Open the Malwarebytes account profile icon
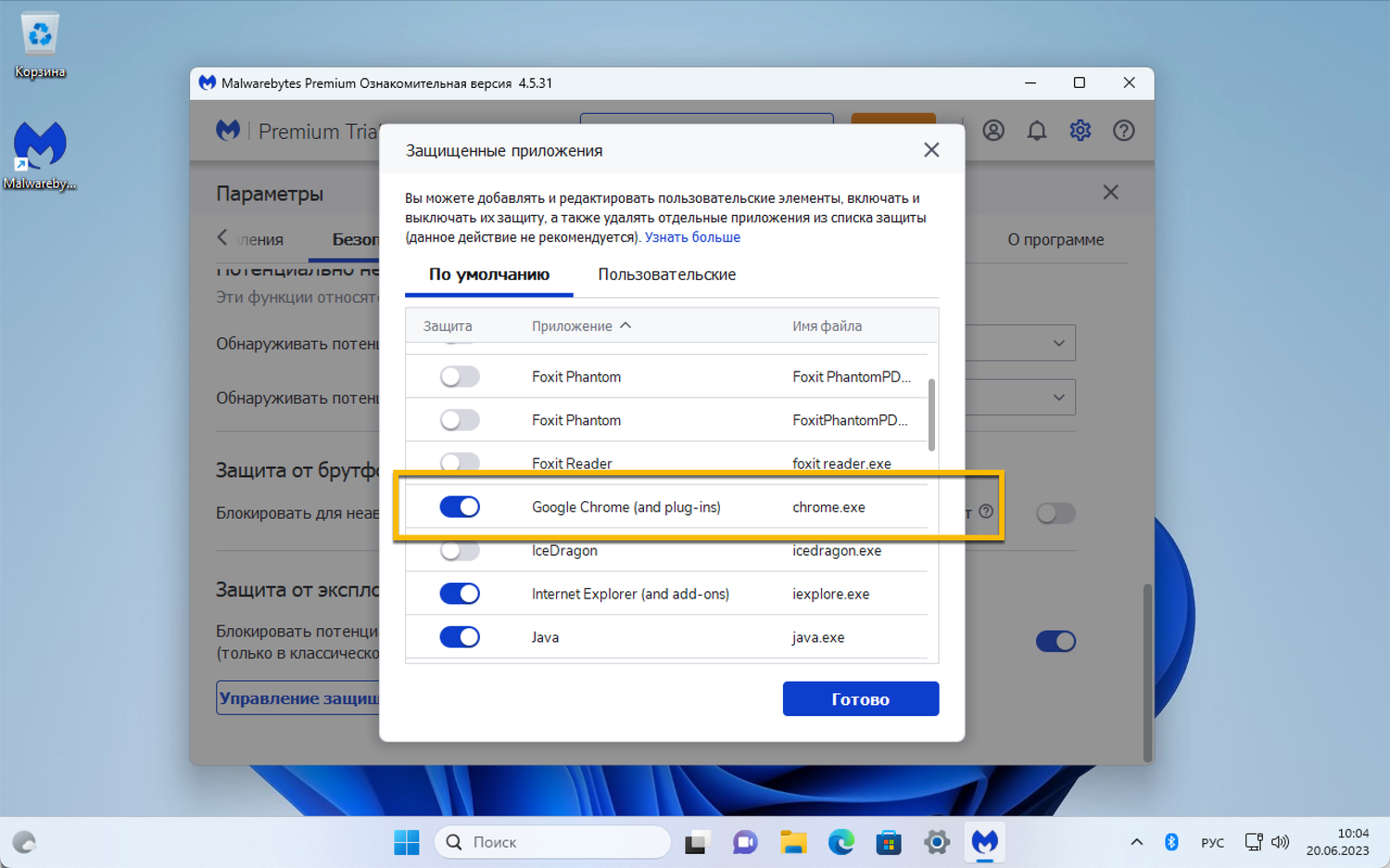Viewport: 1390px width, 868px height. 993,131
